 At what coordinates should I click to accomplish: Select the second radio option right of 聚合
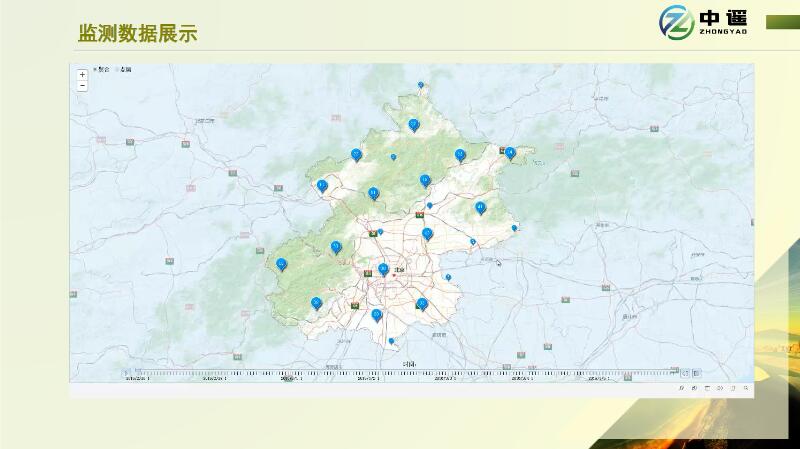click(x=118, y=69)
